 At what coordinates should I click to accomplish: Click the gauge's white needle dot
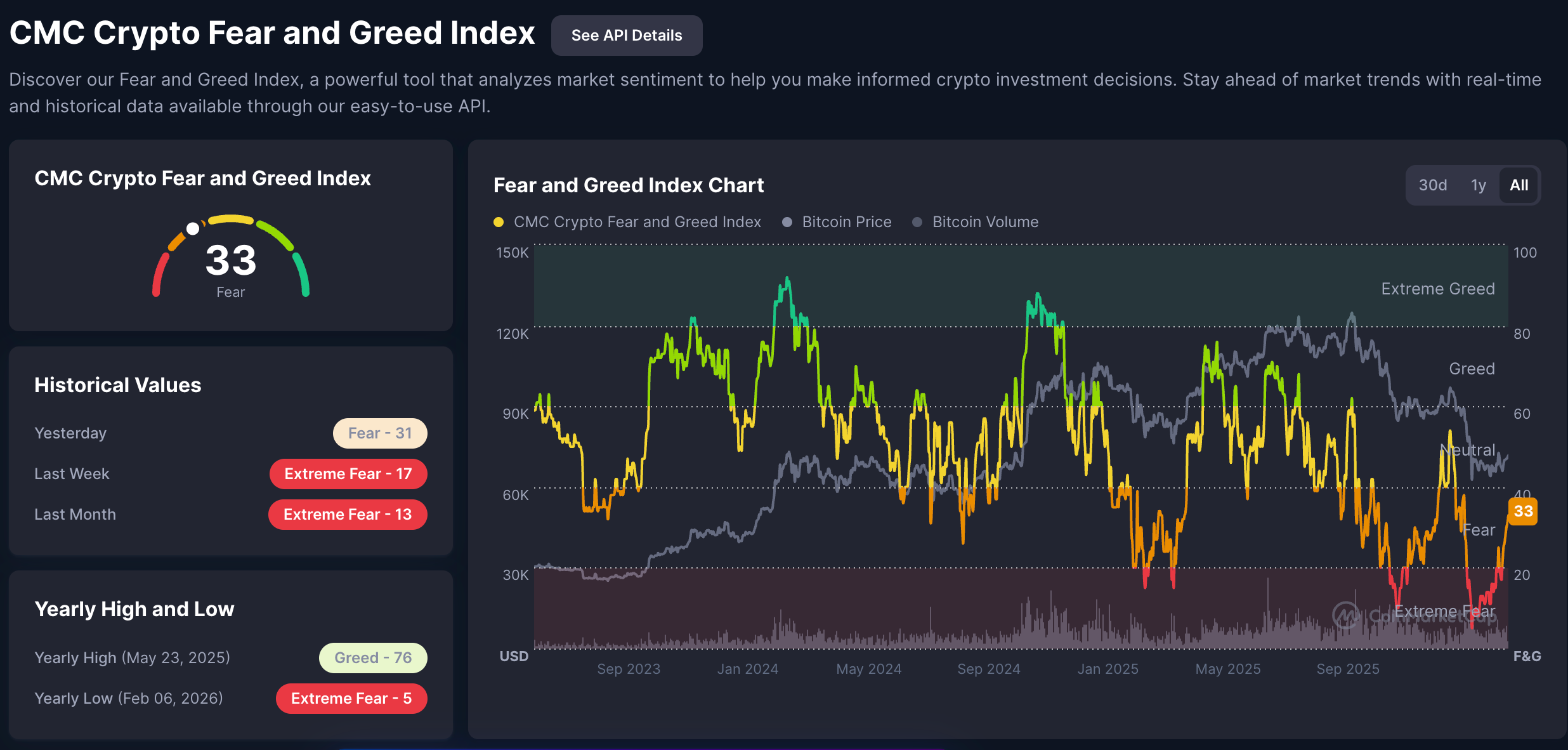[x=193, y=229]
